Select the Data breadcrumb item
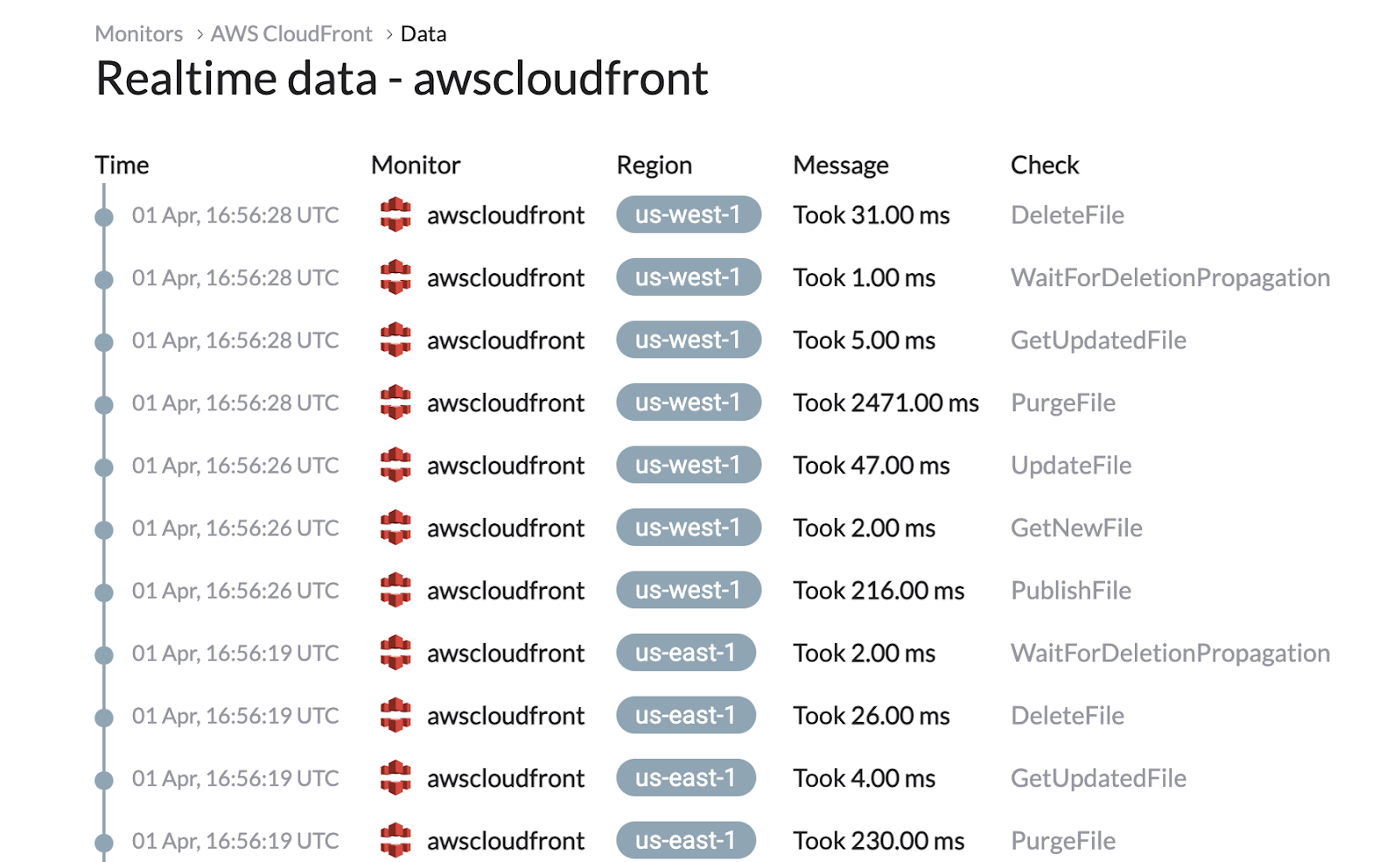Screen dimensions: 1400x862 423,34
